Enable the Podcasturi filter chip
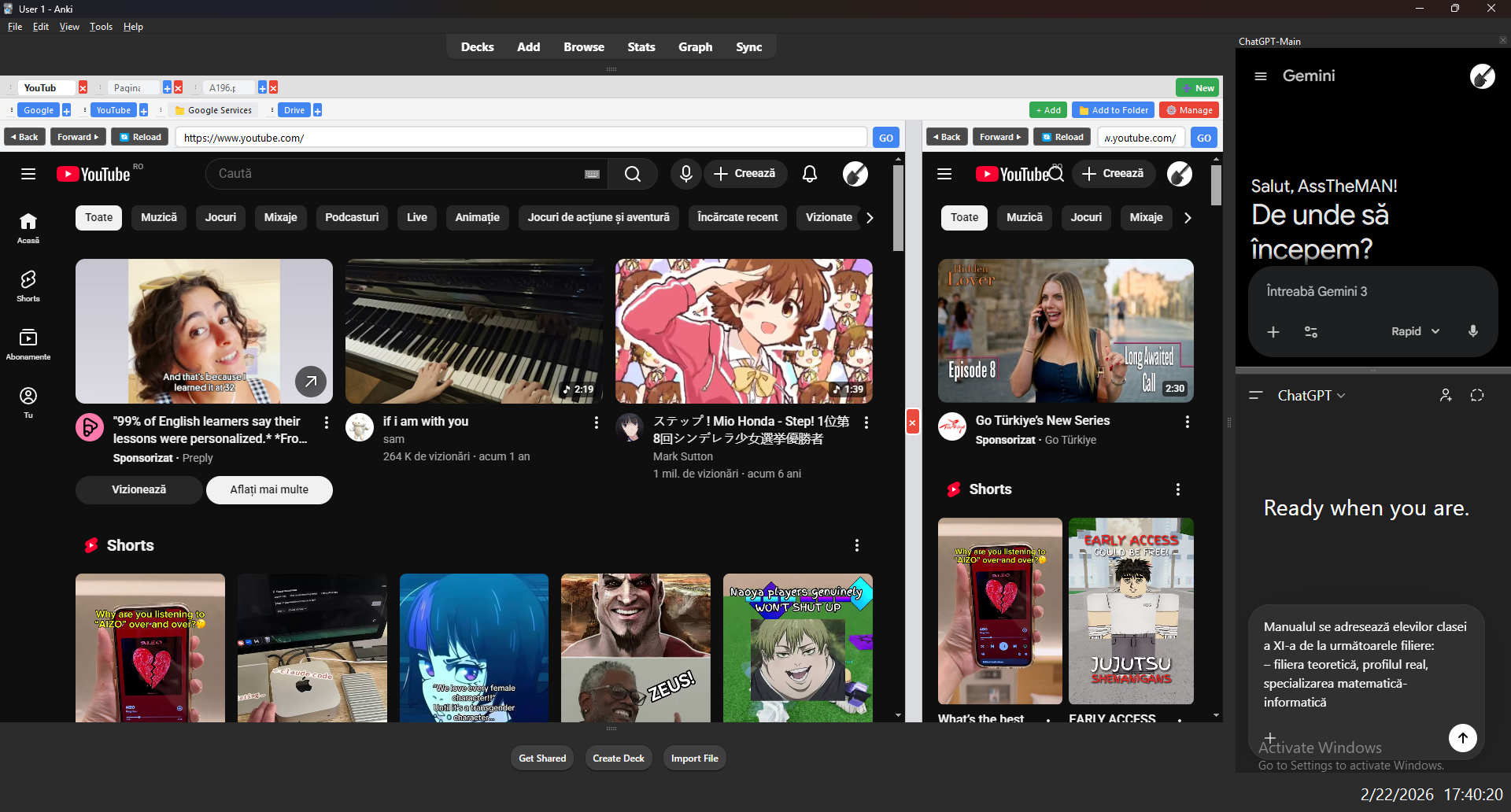 point(351,217)
